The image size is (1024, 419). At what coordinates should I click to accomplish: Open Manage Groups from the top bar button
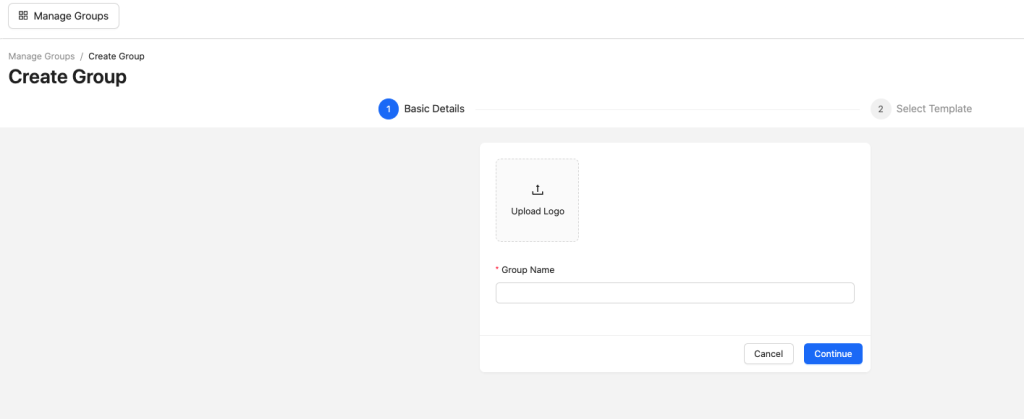(x=64, y=16)
